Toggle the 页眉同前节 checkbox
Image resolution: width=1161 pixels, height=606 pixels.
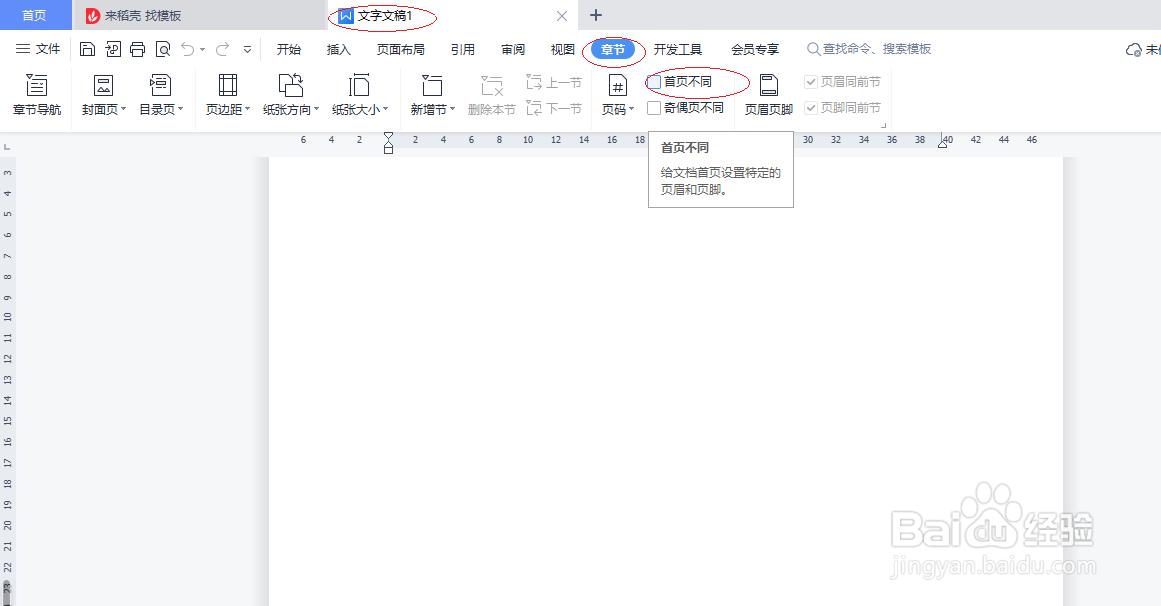click(810, 82)
